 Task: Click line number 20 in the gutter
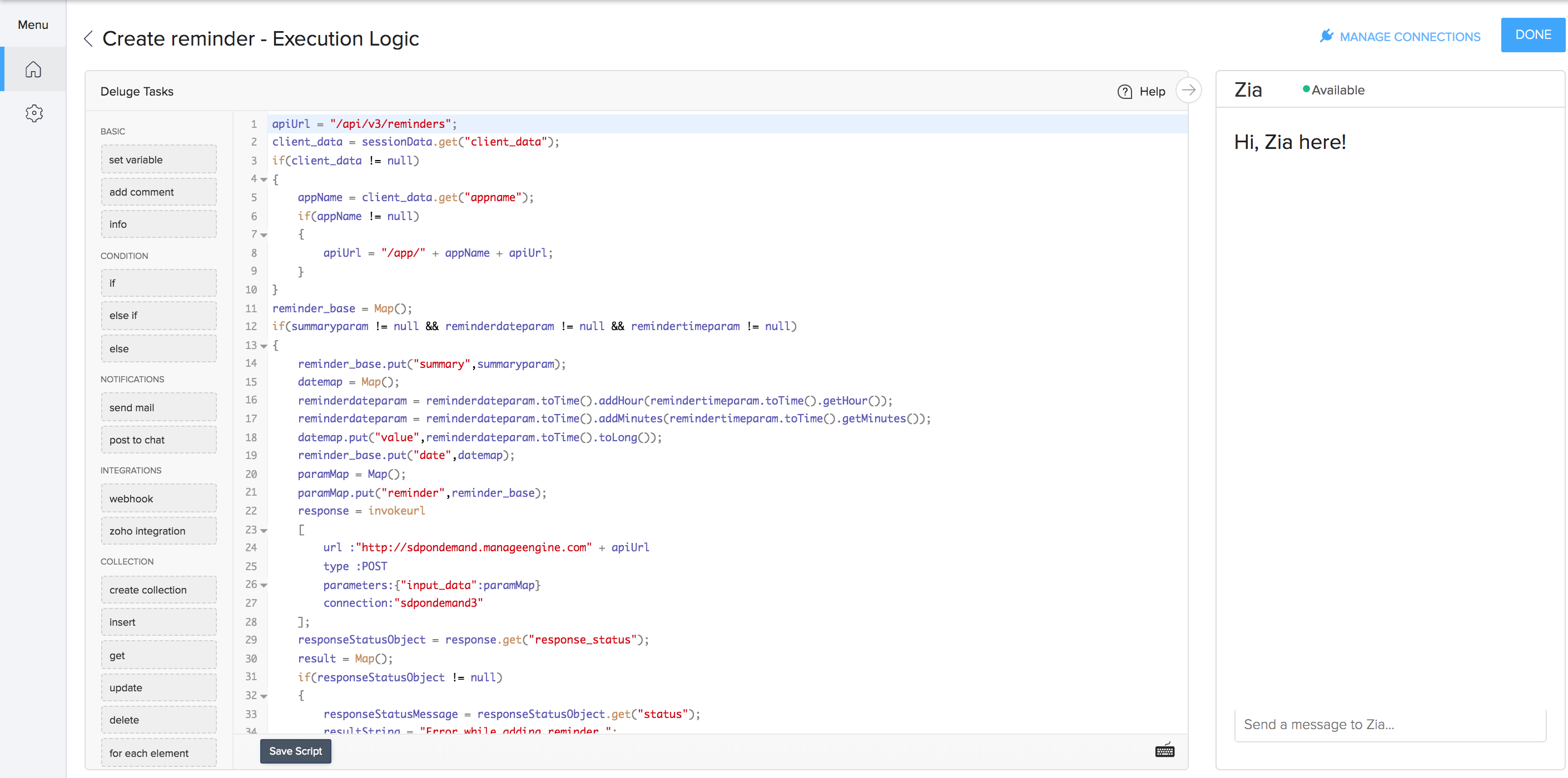tap(251, 474)
